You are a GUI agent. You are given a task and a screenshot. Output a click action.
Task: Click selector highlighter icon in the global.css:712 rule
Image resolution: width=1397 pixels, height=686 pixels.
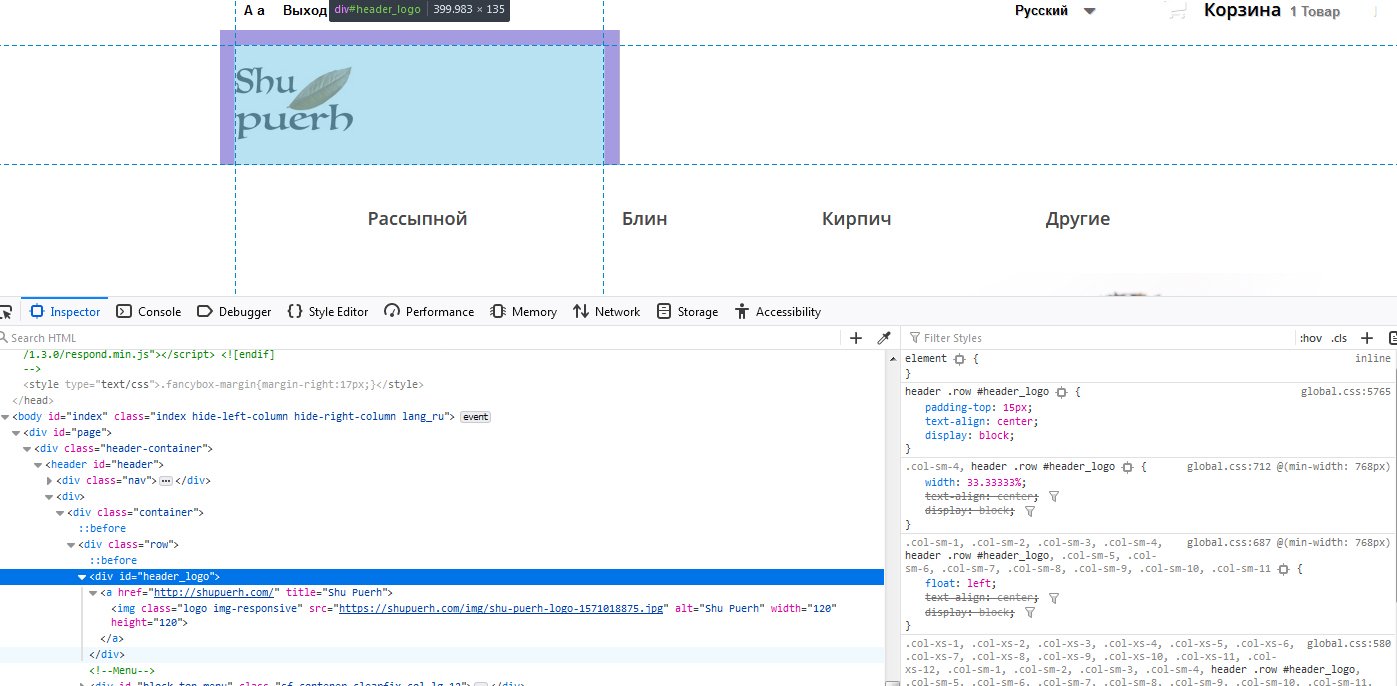point(1127,467)
